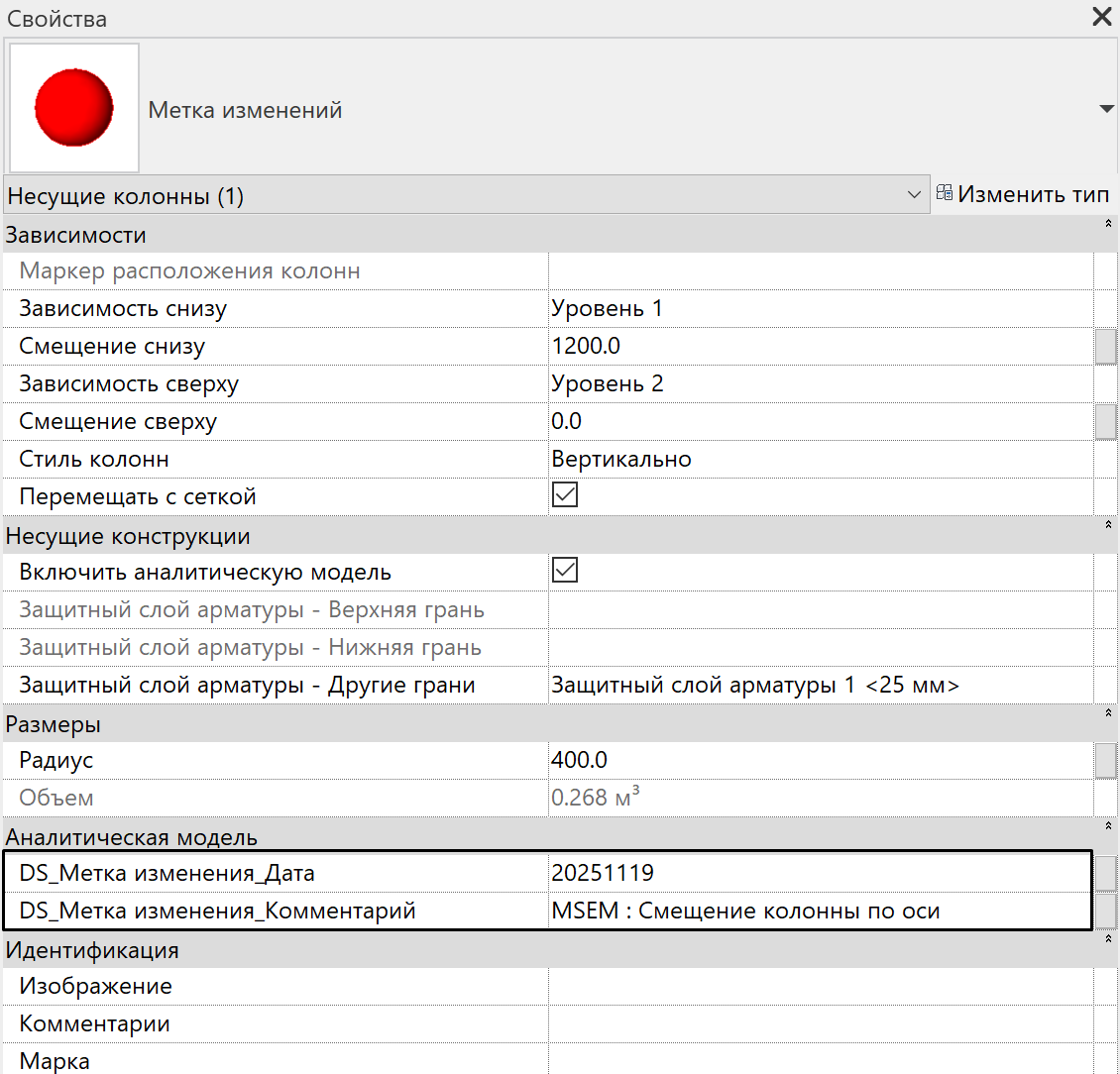Click the Изменить тип button
1120x1074 pixels.
[1023, 195]
